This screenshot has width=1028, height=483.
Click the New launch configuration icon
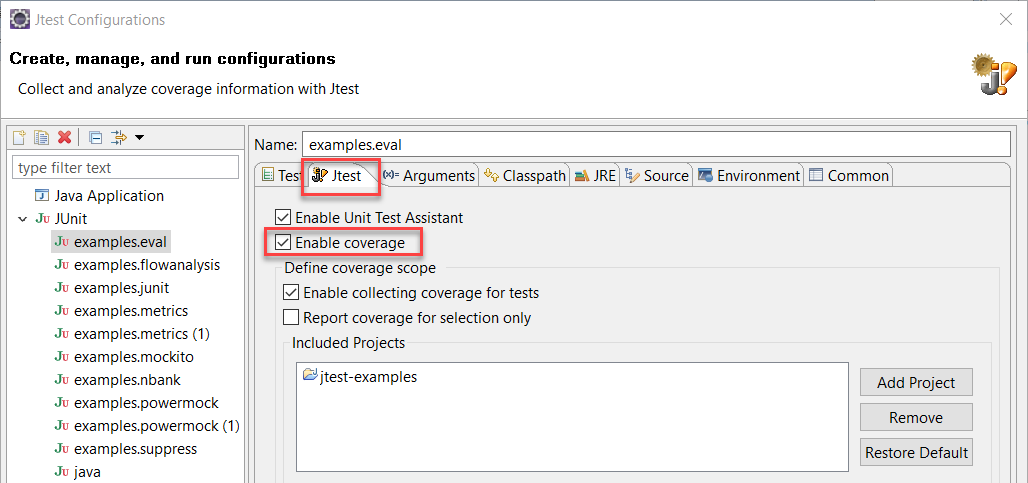pyautogui.click(x=20, y=137)
